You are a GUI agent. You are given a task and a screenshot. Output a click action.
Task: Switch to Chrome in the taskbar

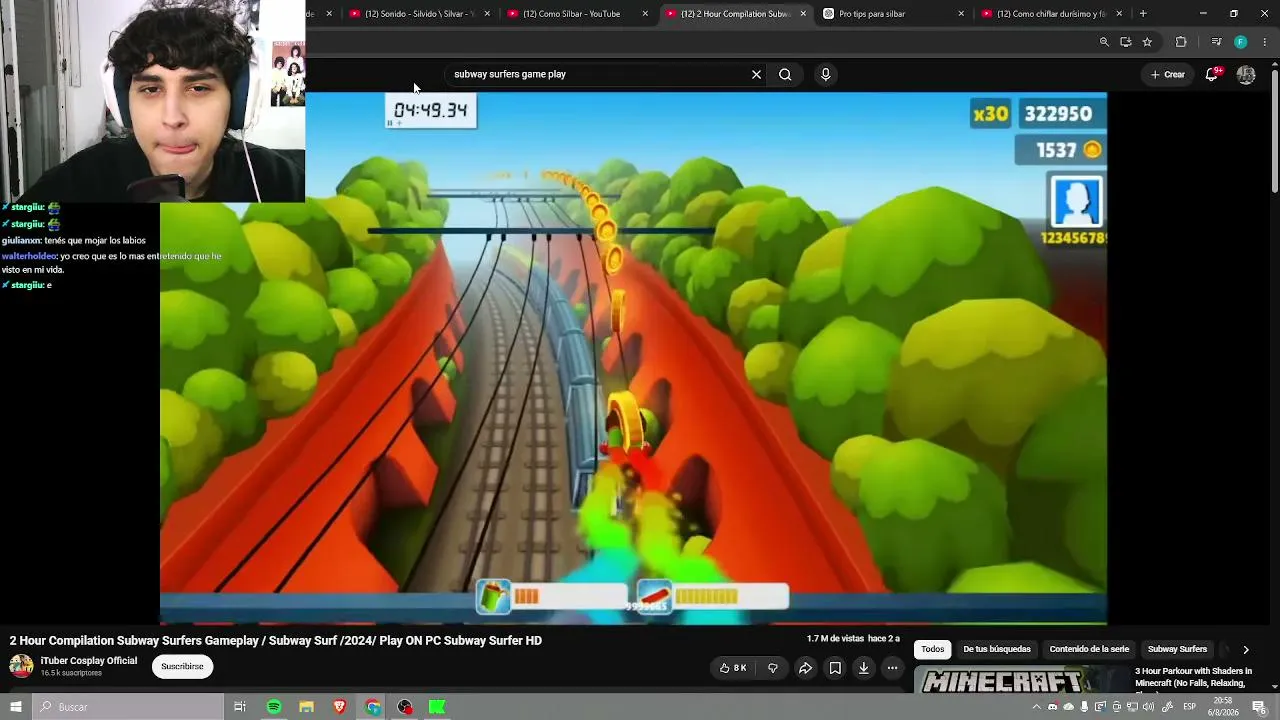click(x=373, y=707)
